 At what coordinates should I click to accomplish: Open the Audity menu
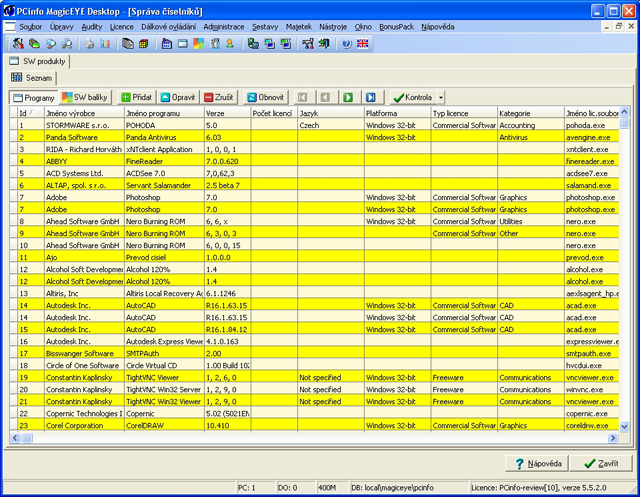pyautogui.click(x=92, y=27)
